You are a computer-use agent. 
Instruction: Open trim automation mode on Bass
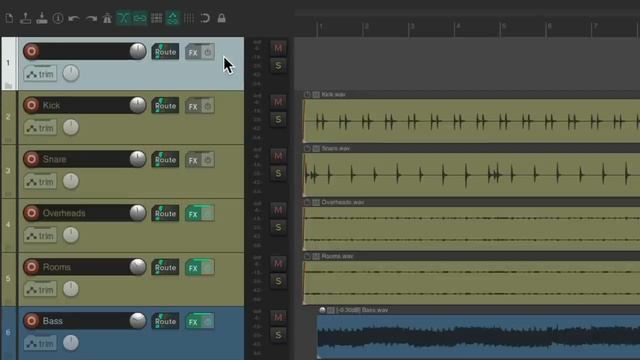[x=40, y=344]
